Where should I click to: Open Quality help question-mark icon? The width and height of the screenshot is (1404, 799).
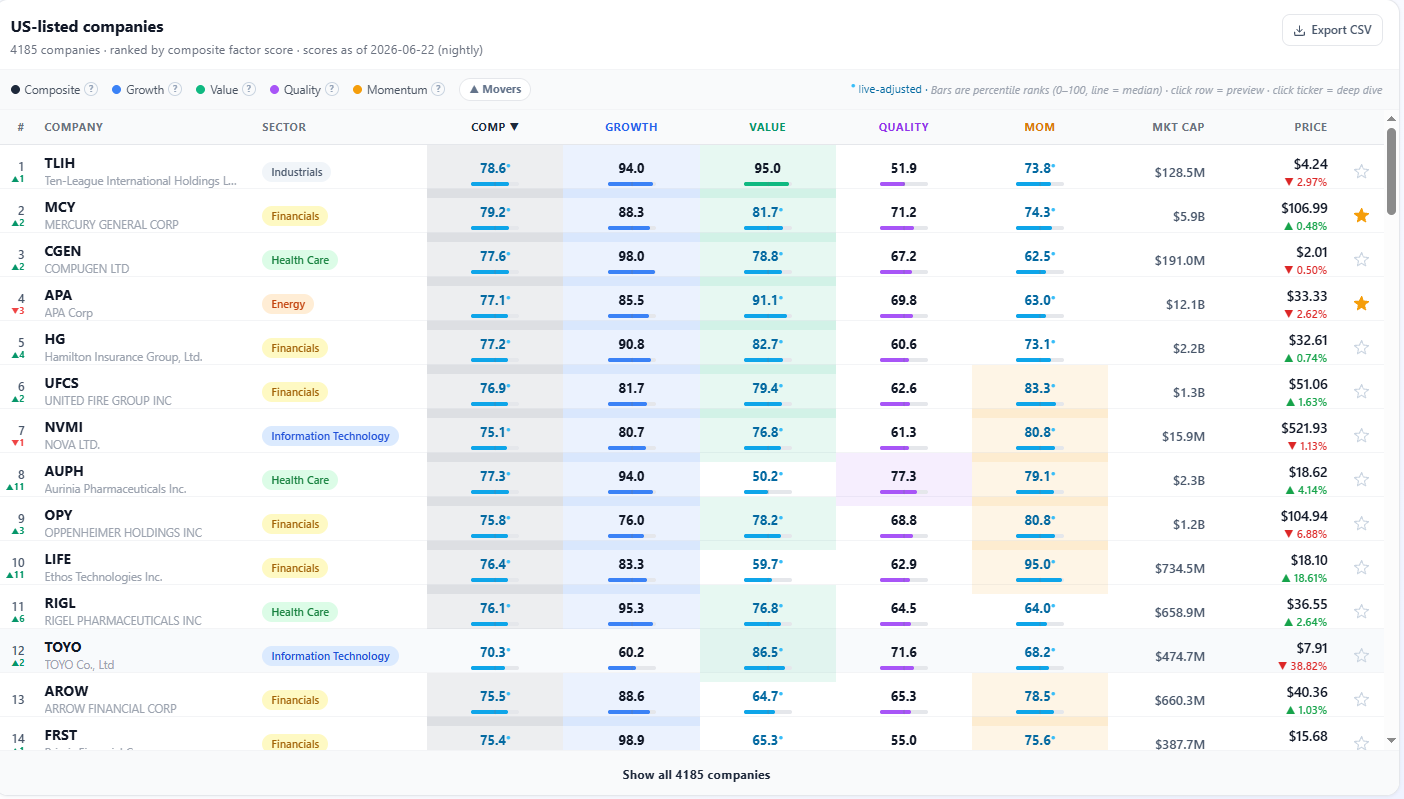coord(332,89)
